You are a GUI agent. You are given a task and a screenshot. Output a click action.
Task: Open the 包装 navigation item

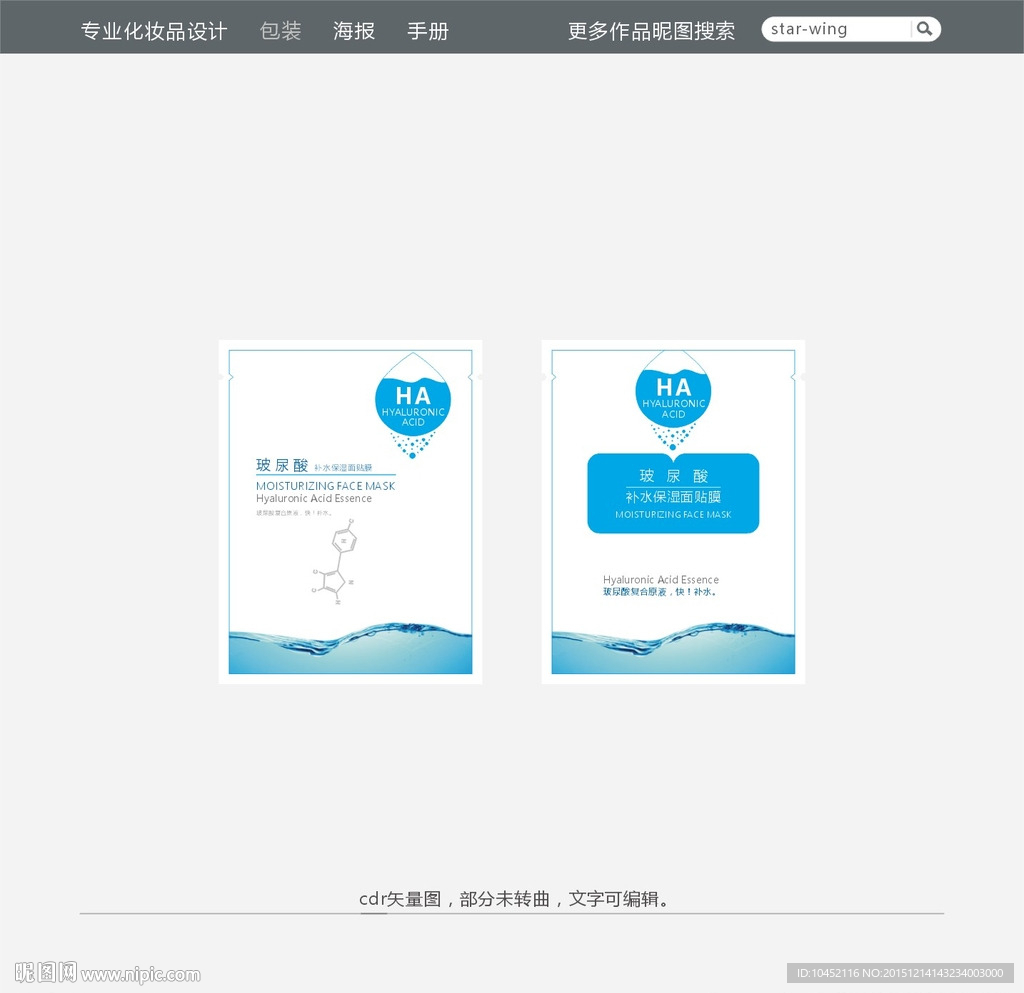(279, 30)
